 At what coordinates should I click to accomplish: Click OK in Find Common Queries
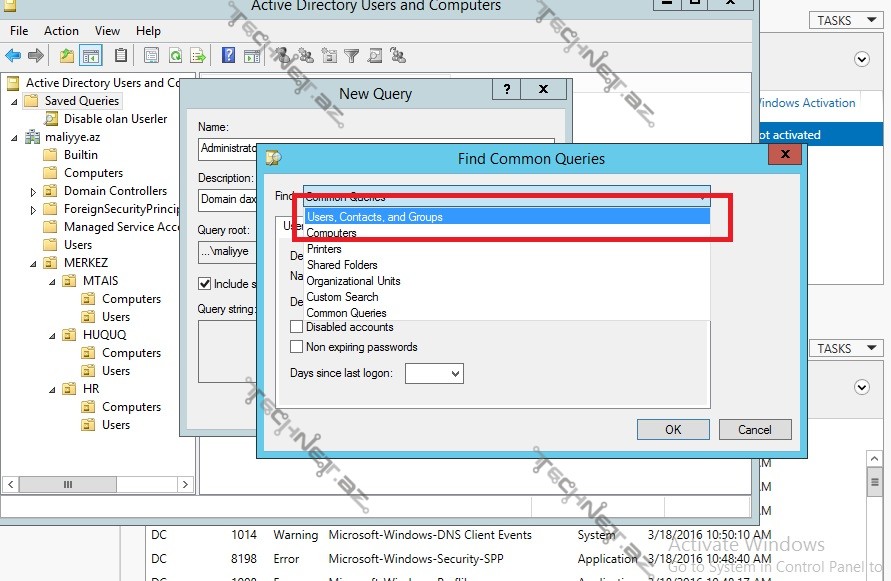(x=673, y=429)
